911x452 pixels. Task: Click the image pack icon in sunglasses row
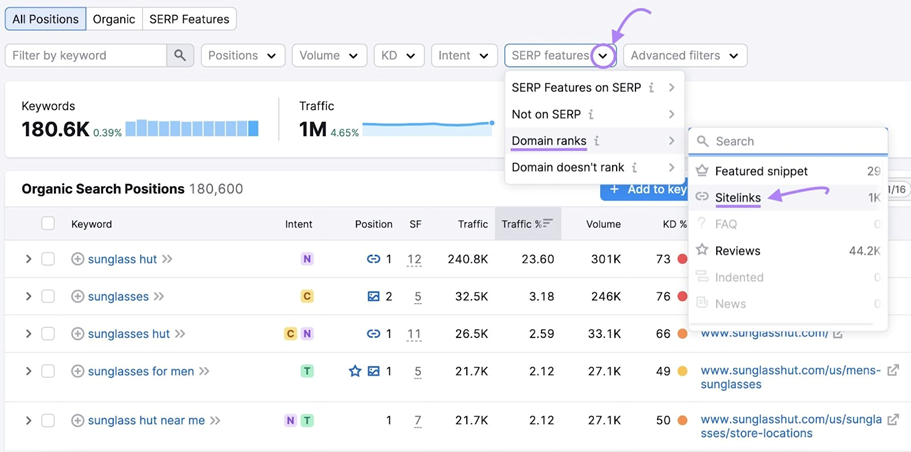[x=373, y=297]
